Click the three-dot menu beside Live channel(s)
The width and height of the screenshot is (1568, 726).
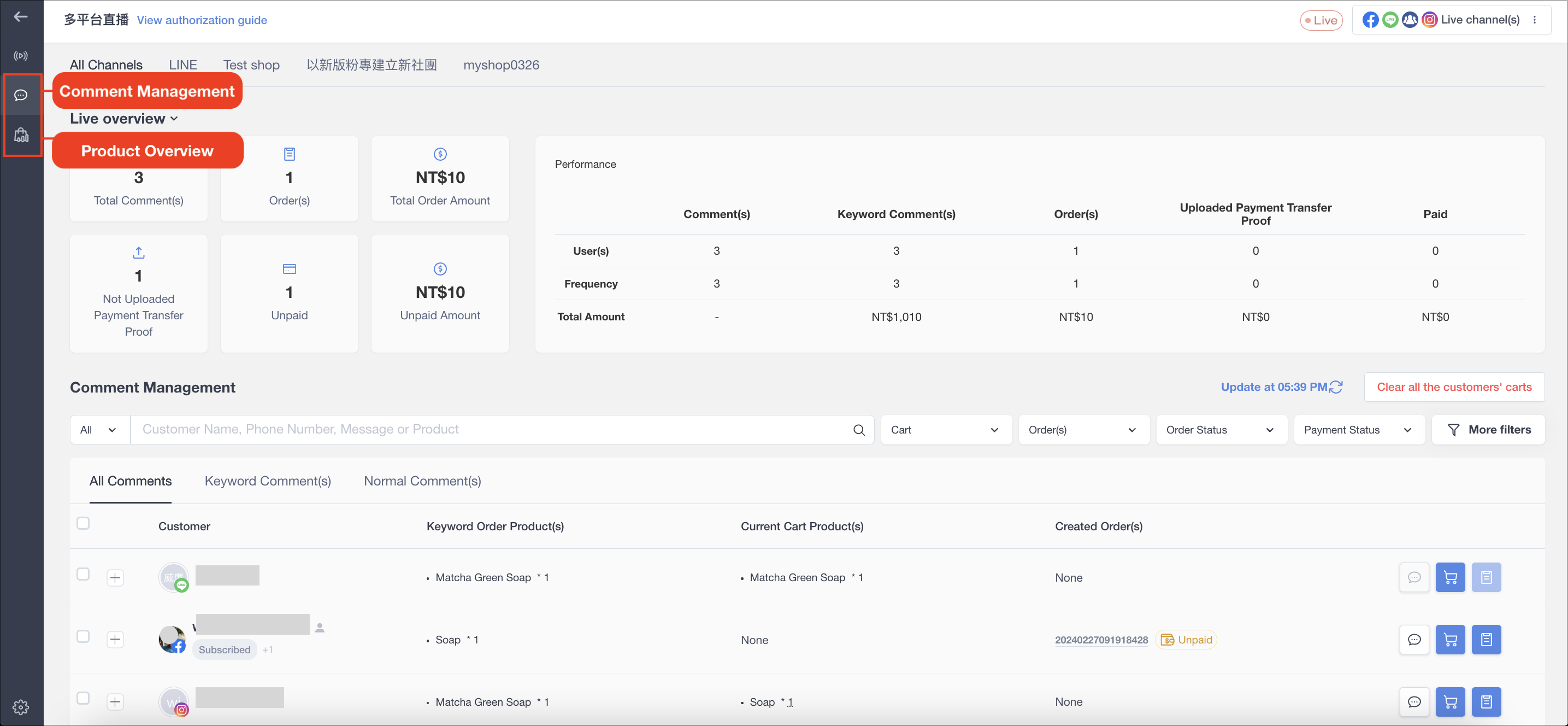coord(1535,20)
